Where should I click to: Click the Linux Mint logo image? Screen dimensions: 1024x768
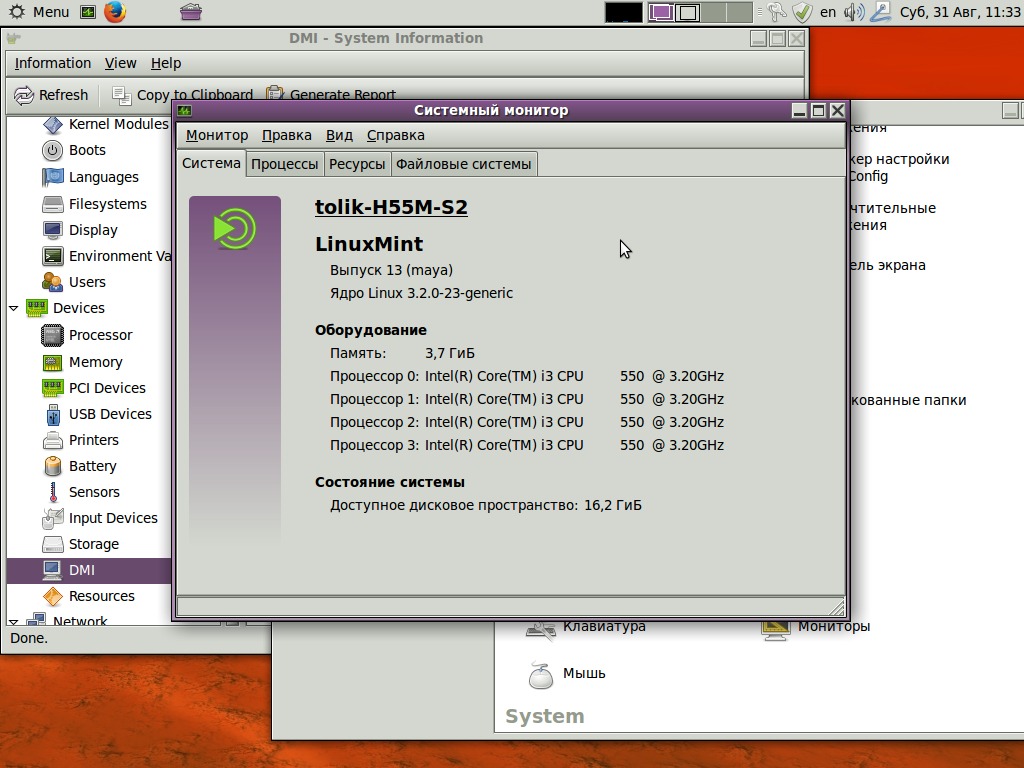235,228
